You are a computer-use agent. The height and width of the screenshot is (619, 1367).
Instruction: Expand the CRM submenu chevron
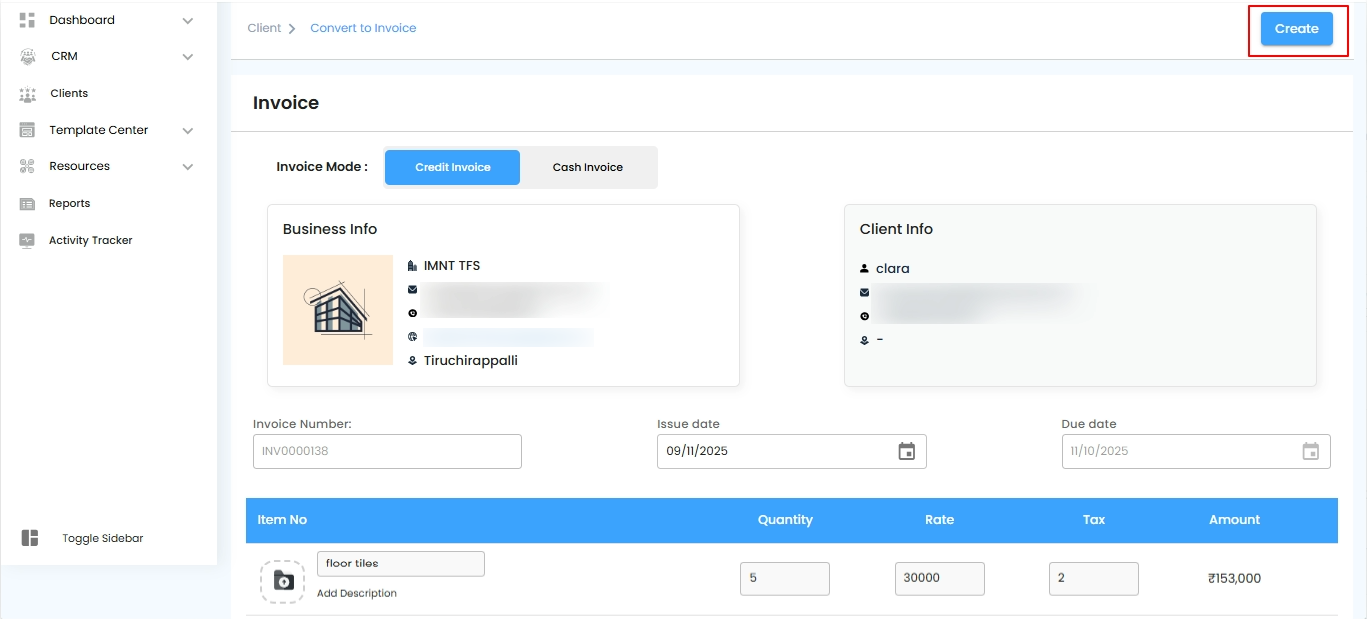click(x=188, y=57)
